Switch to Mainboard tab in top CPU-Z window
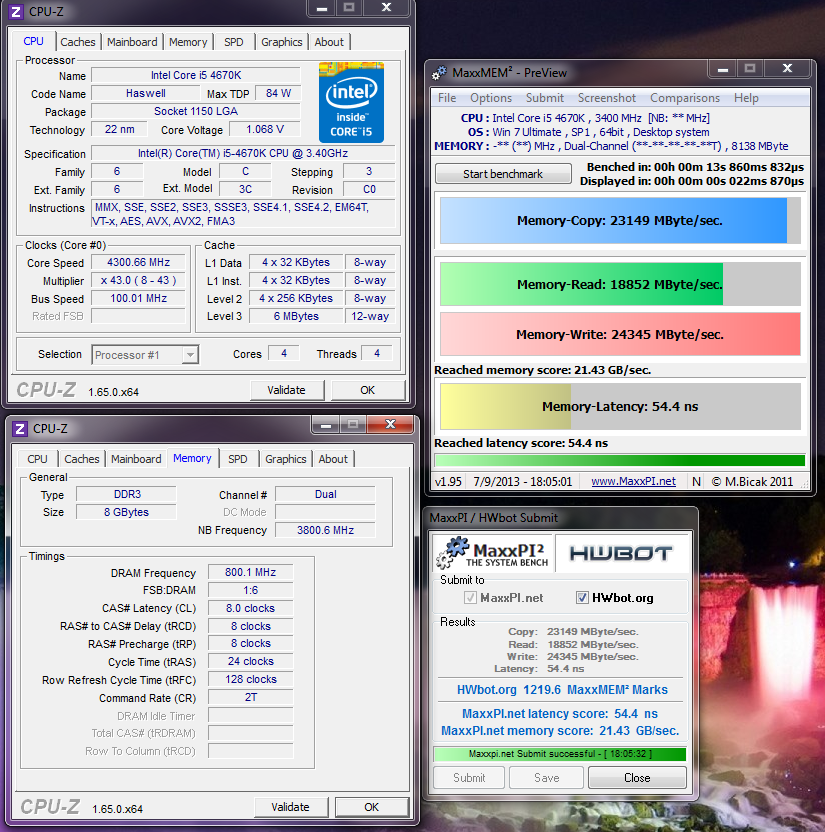 pos(132,42)
